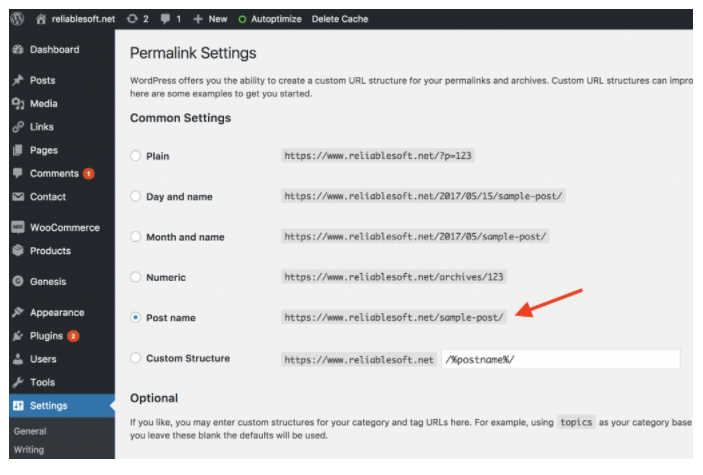Click the Month and name example URL
The image size is (703, 475).
click(415, 236)
